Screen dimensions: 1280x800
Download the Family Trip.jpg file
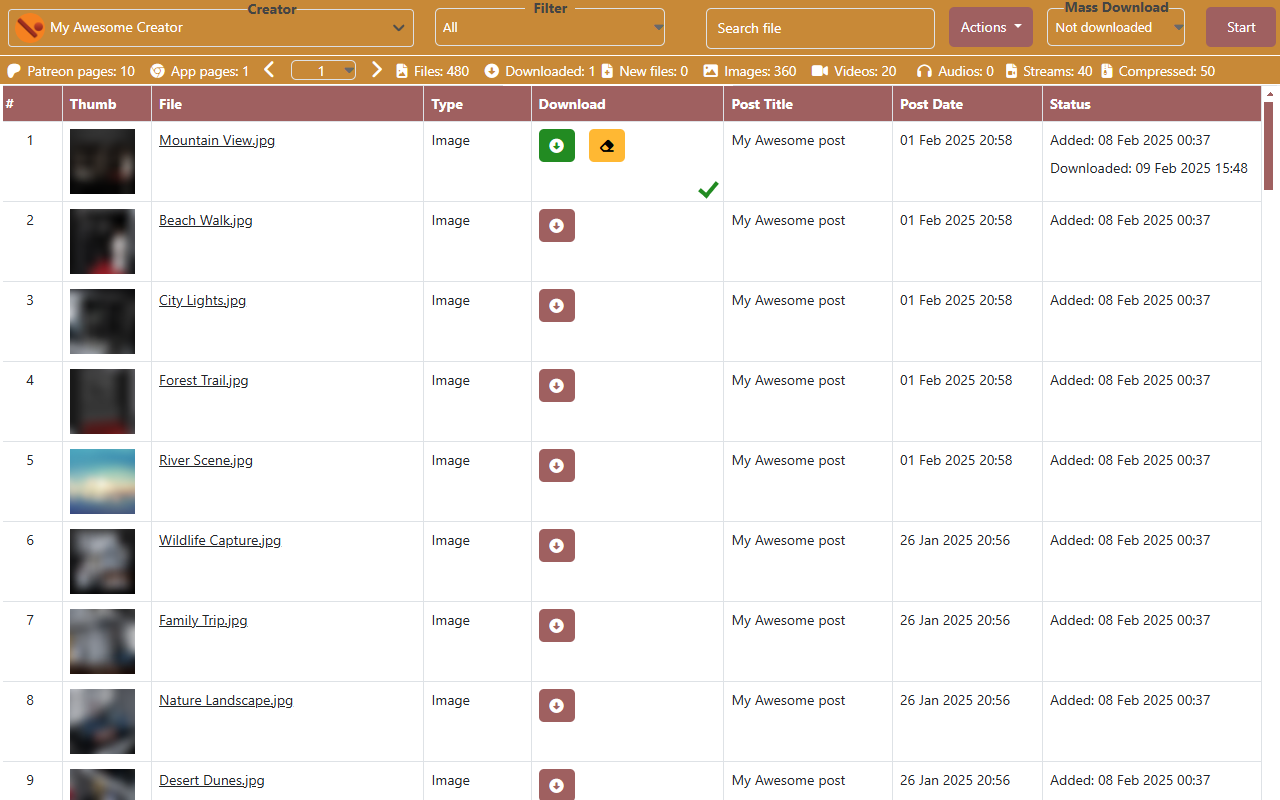(556, 625)
